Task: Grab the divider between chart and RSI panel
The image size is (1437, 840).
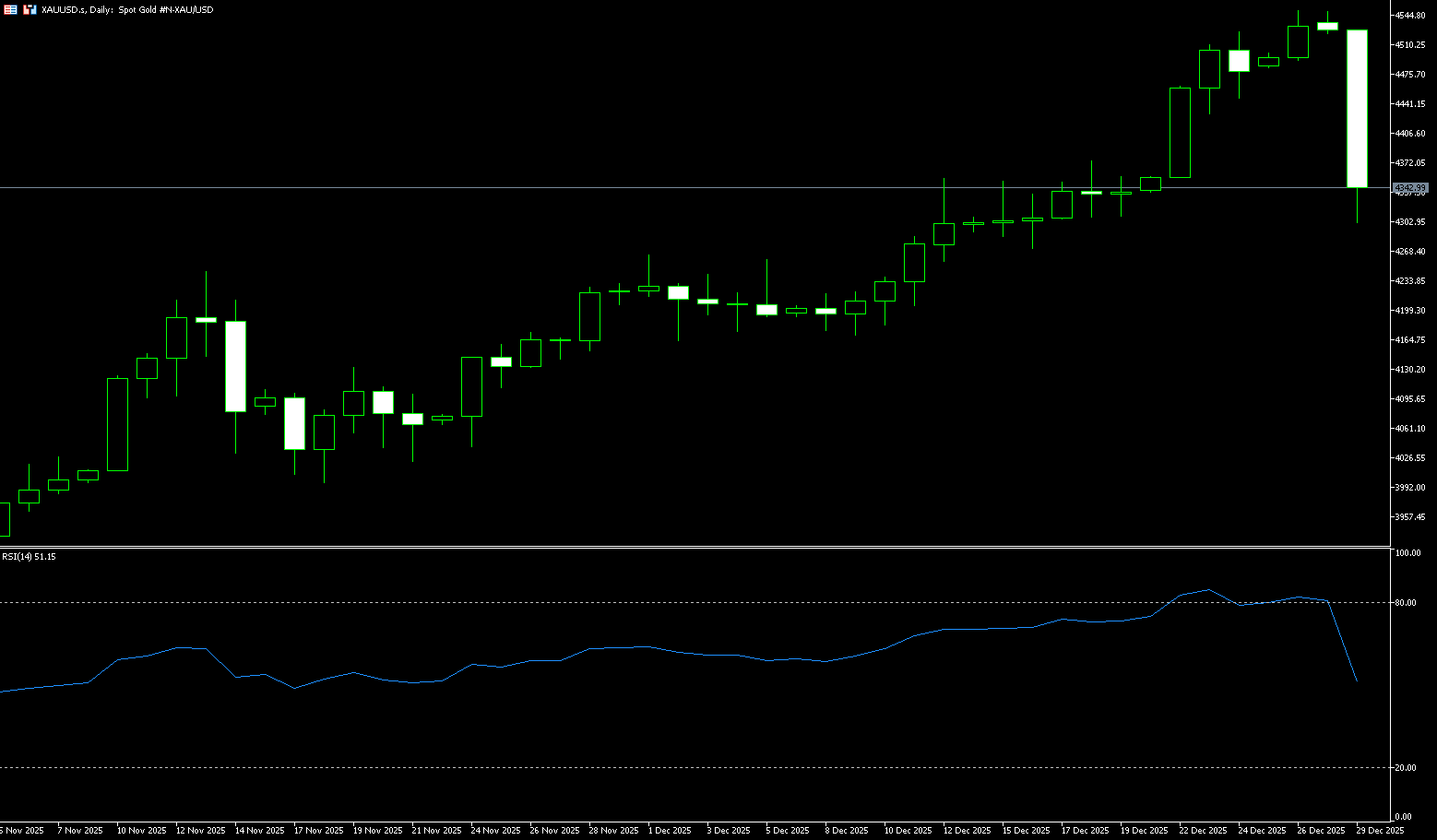Action: tap(692, 548)
